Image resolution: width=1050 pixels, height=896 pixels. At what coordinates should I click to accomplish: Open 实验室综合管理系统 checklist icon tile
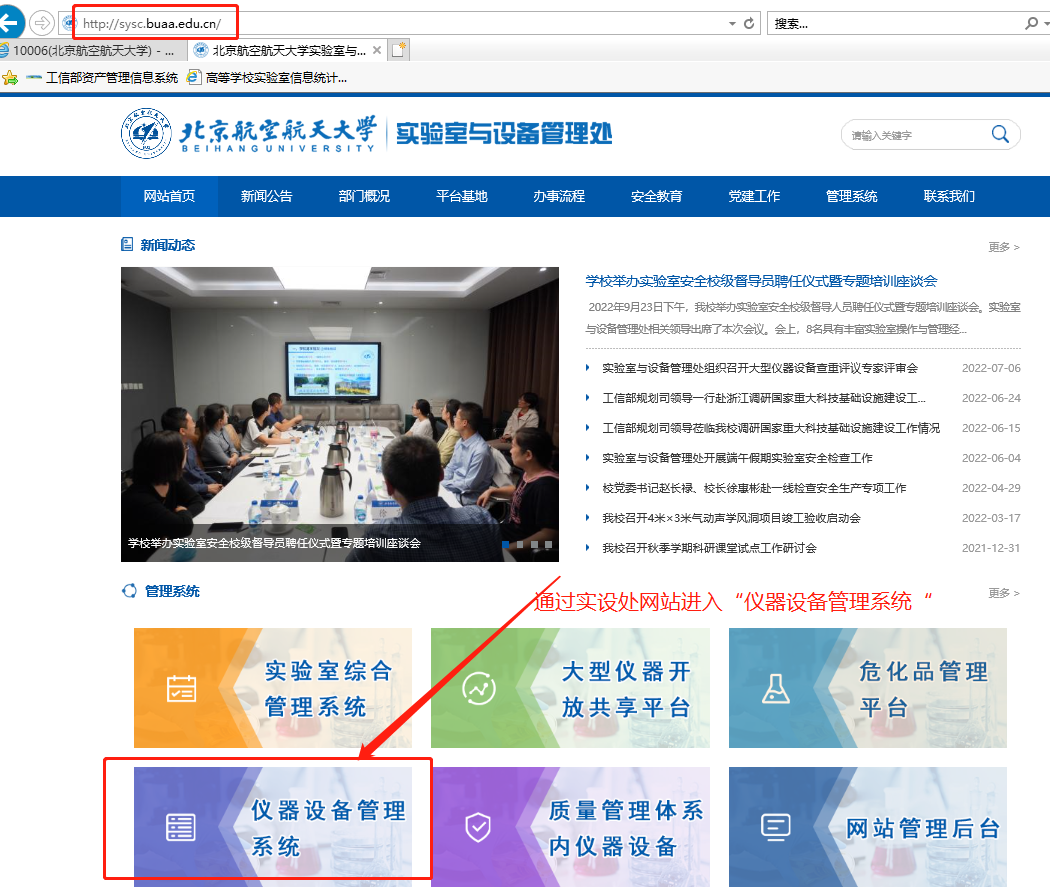pos(182,689)
